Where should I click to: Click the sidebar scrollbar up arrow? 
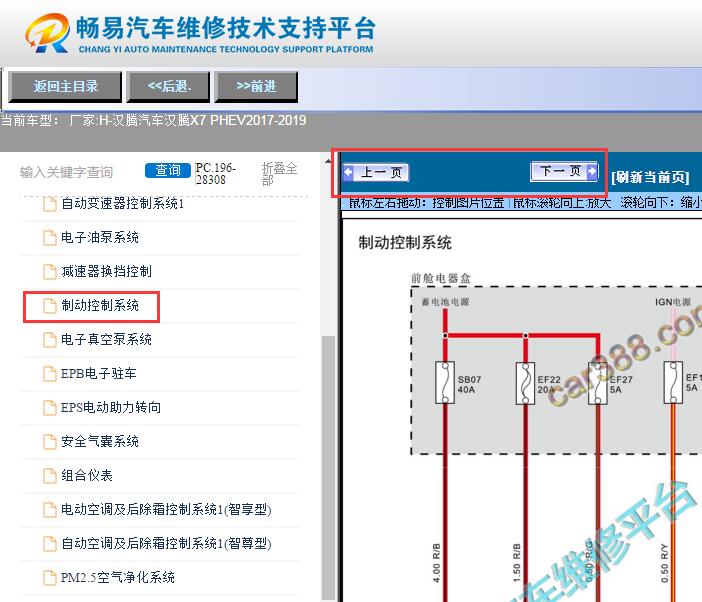click(x=329, y=161)
